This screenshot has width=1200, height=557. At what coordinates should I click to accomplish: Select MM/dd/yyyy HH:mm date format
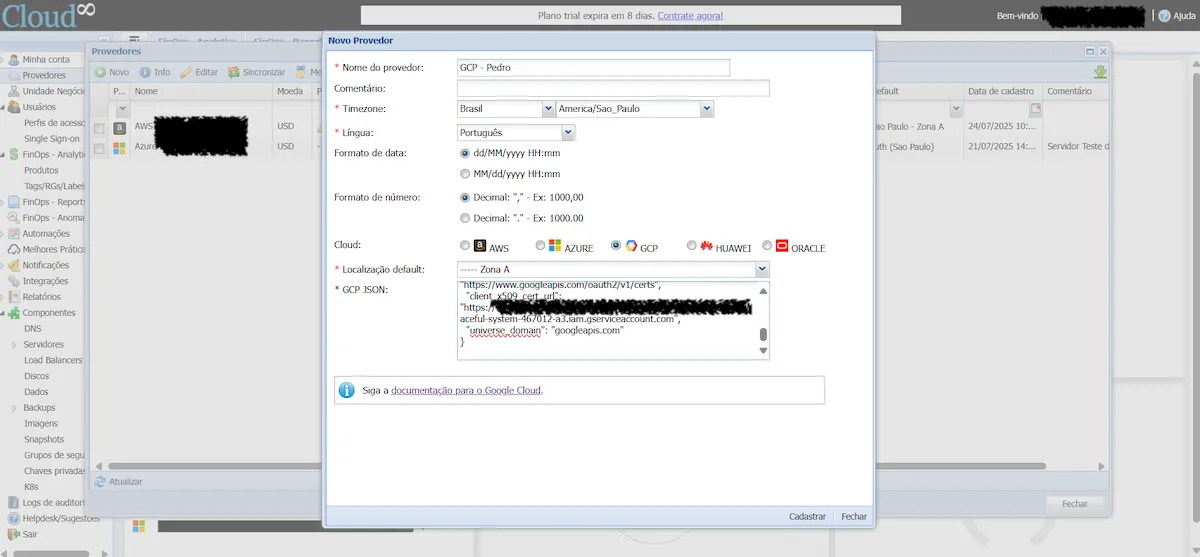[465, 173]
